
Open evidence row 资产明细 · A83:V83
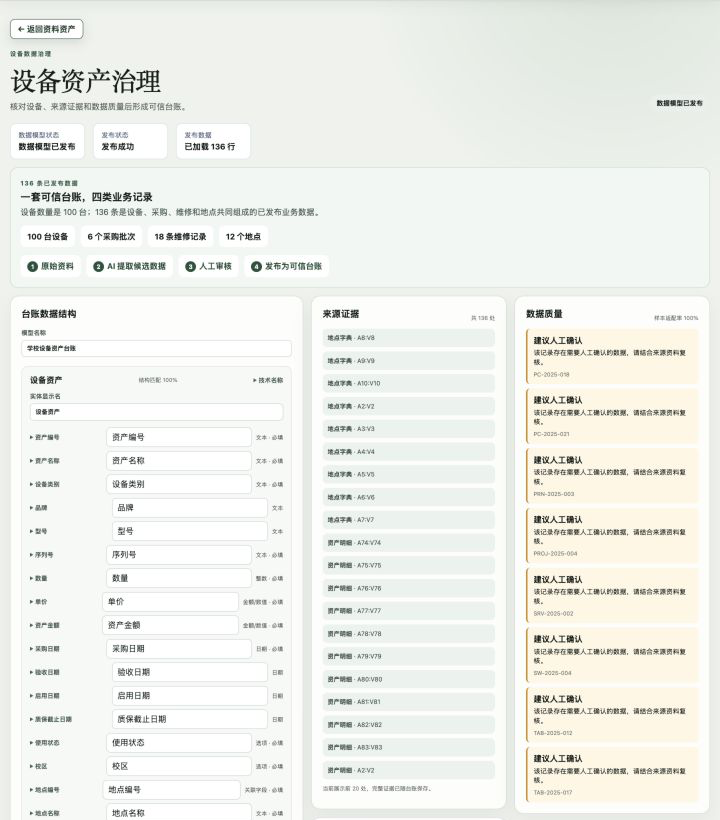click(408, 747)
